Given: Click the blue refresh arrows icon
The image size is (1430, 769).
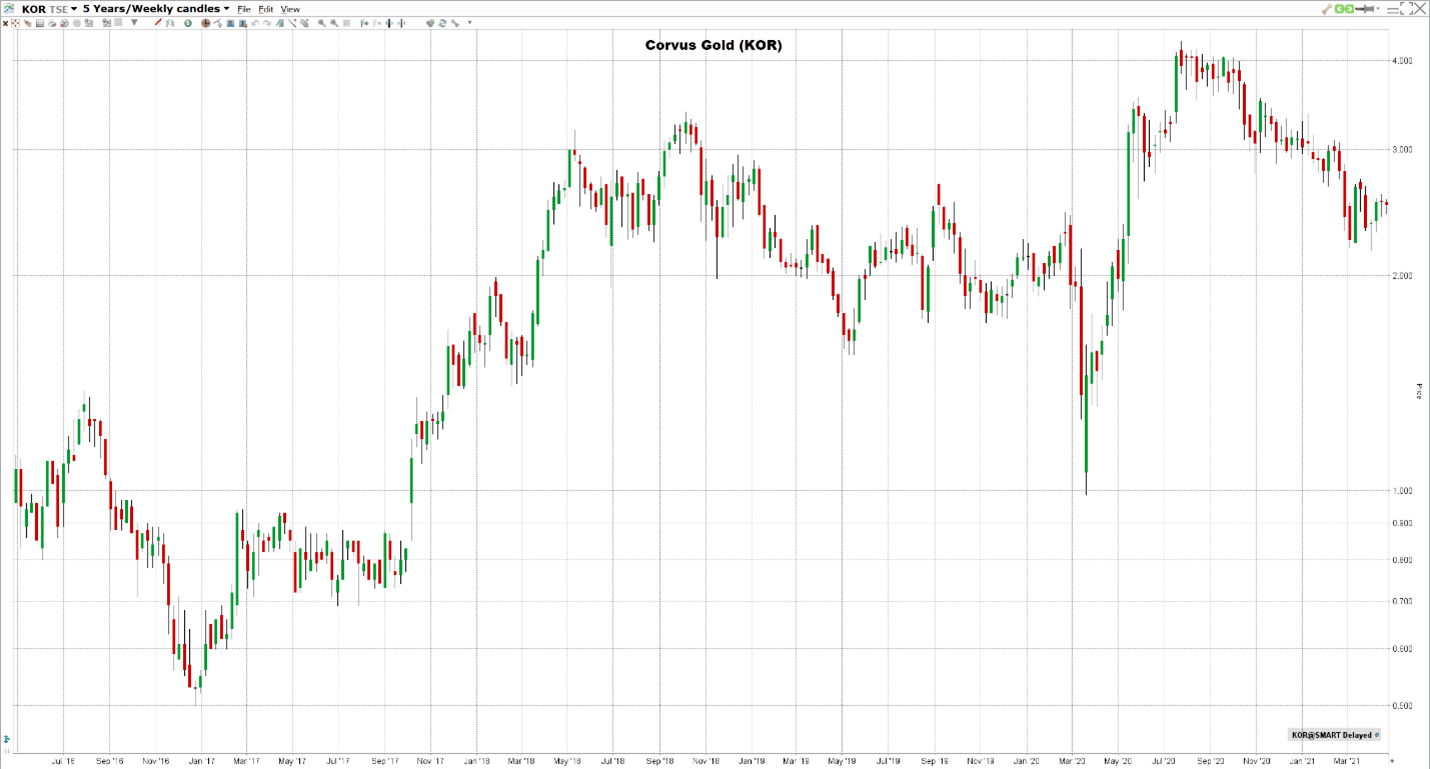Looking at the screenshot, I should [x=442, y=23].
